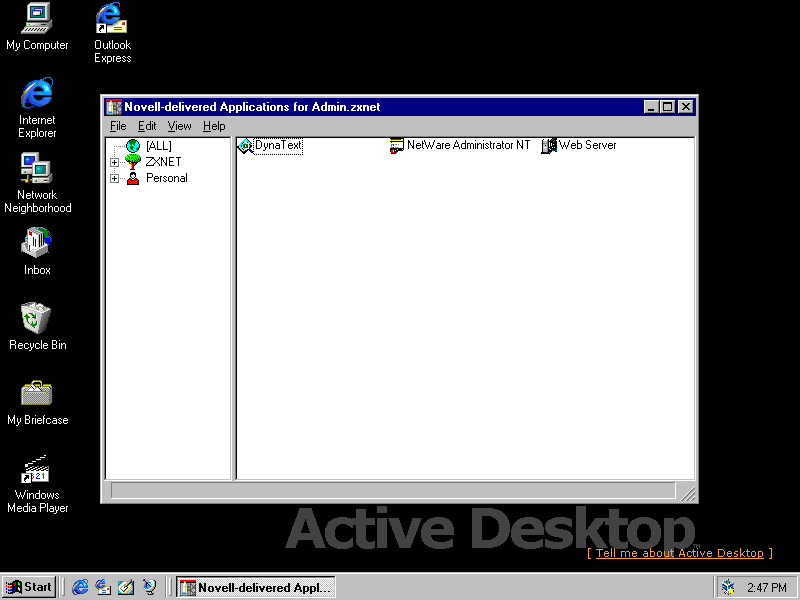
Task: Click the [ALL] tree label
Action: [x=159, y=146]
